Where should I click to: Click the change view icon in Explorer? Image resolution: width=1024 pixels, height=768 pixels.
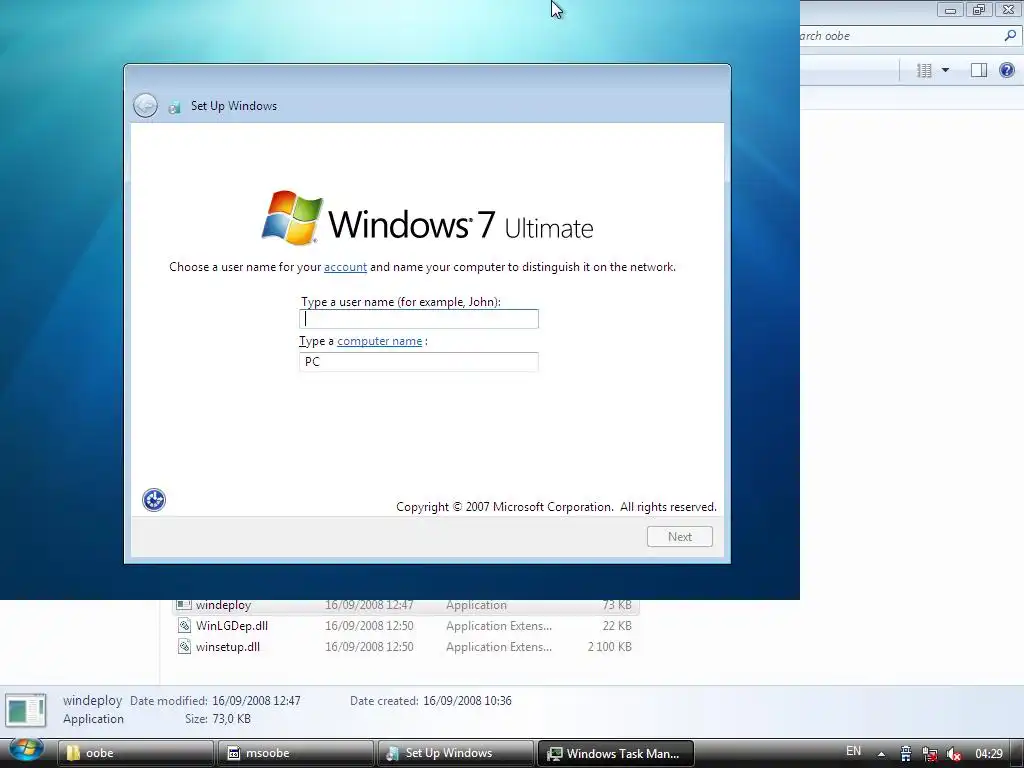[x=923, y=70]
